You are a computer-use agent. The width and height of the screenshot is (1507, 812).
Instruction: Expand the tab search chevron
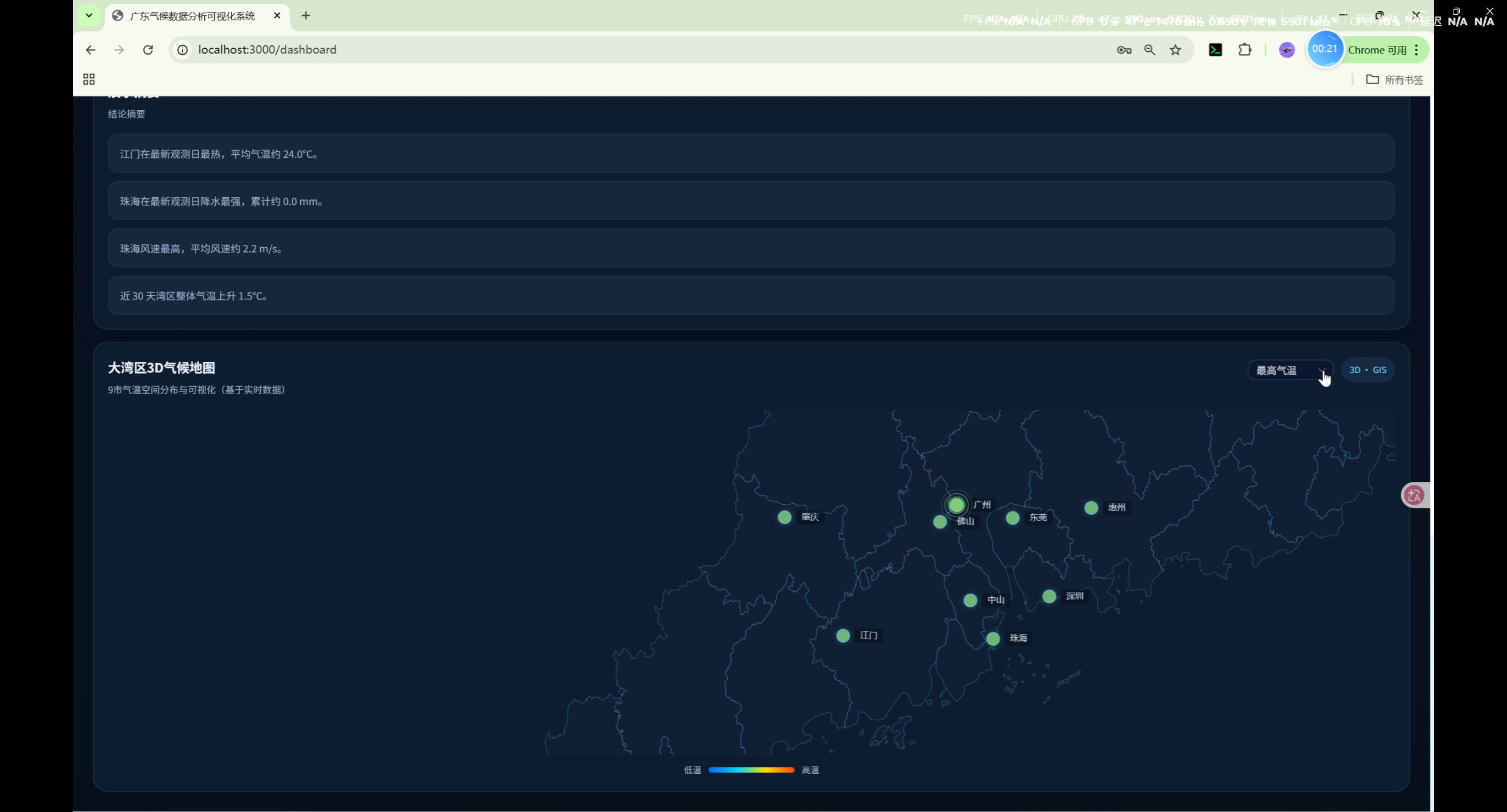tap(89, 16)
